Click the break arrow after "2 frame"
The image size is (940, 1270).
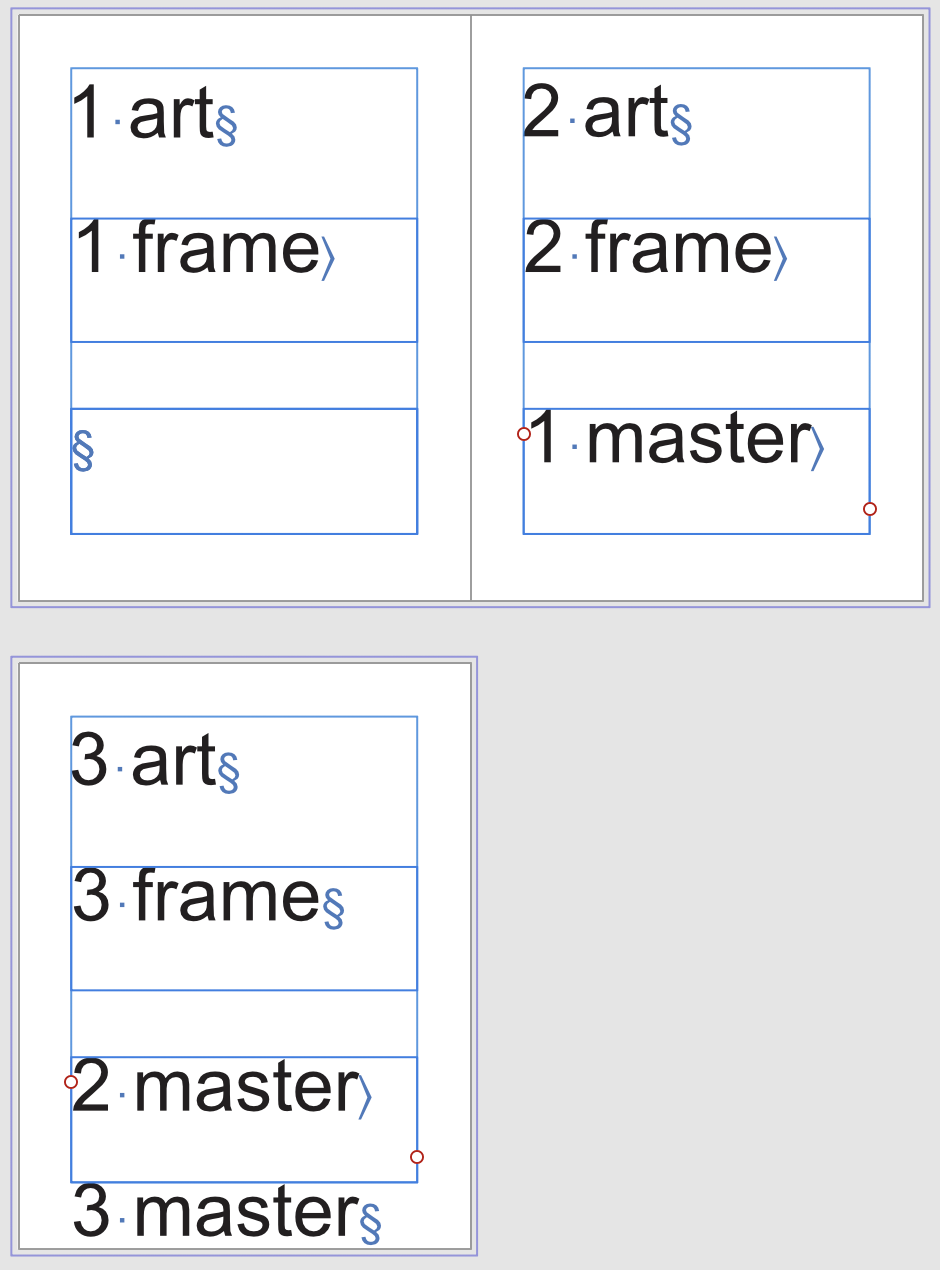[780, 258]
